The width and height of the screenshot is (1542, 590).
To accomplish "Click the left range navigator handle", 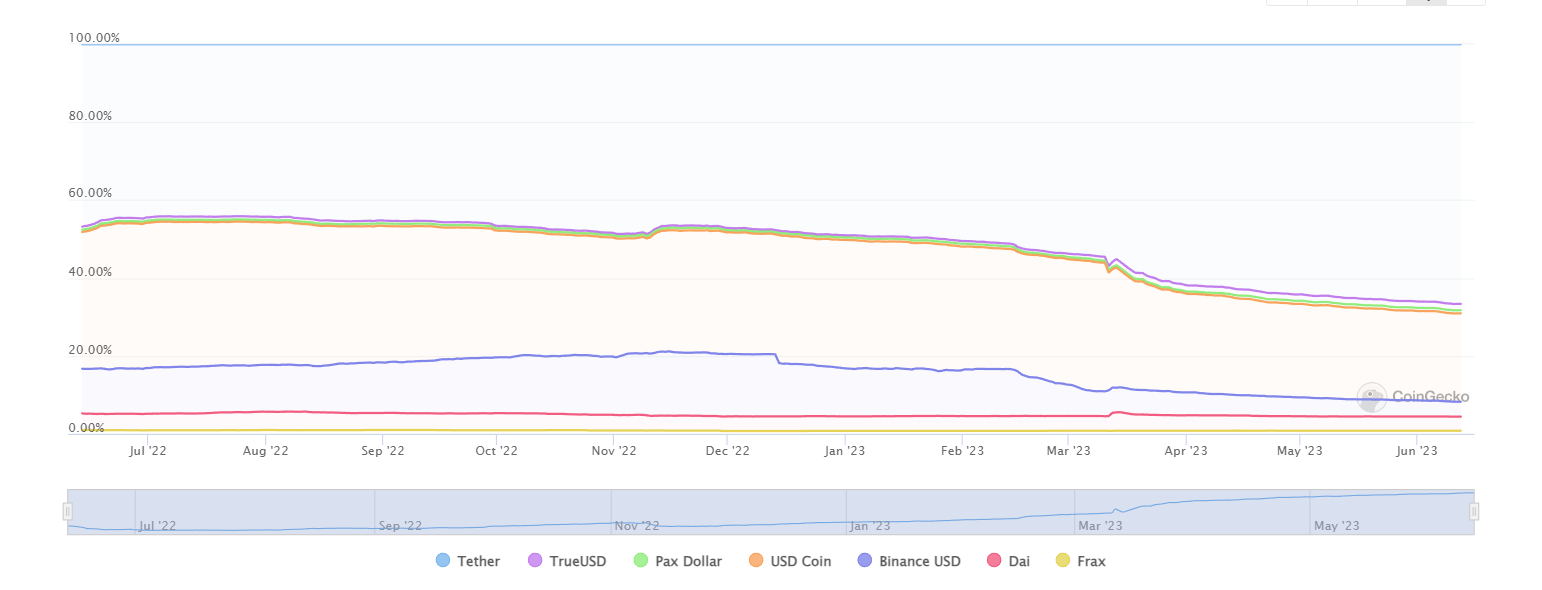I will pos(68,512).
